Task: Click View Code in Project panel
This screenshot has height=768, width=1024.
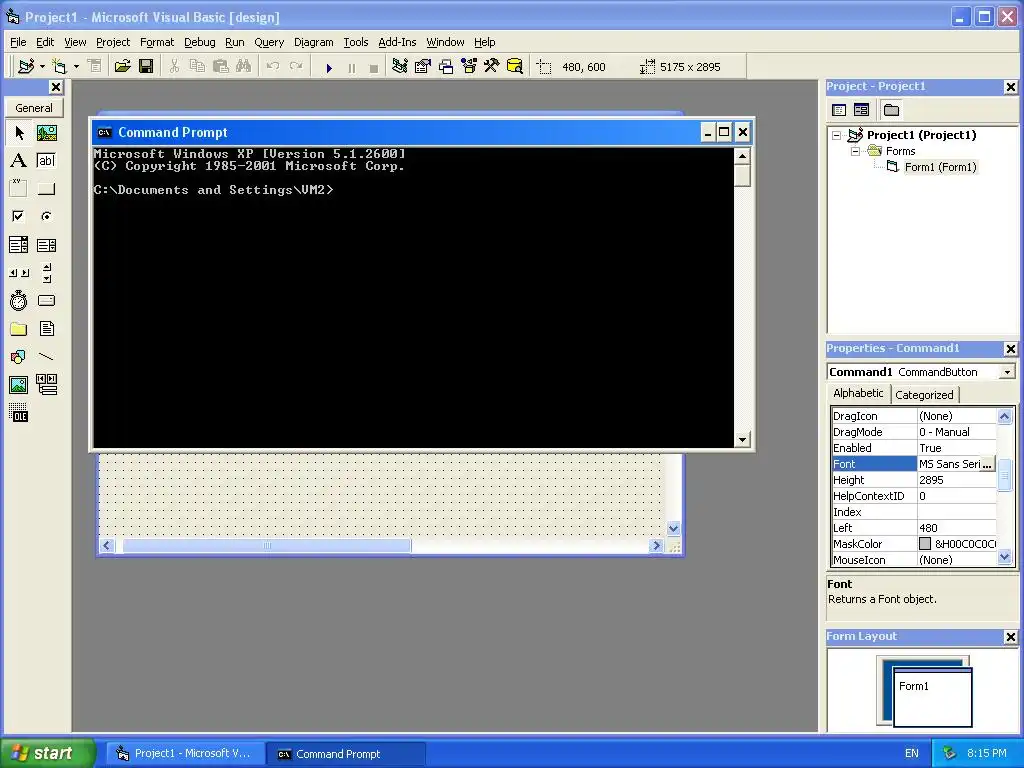Action: (x=839, y=110)
